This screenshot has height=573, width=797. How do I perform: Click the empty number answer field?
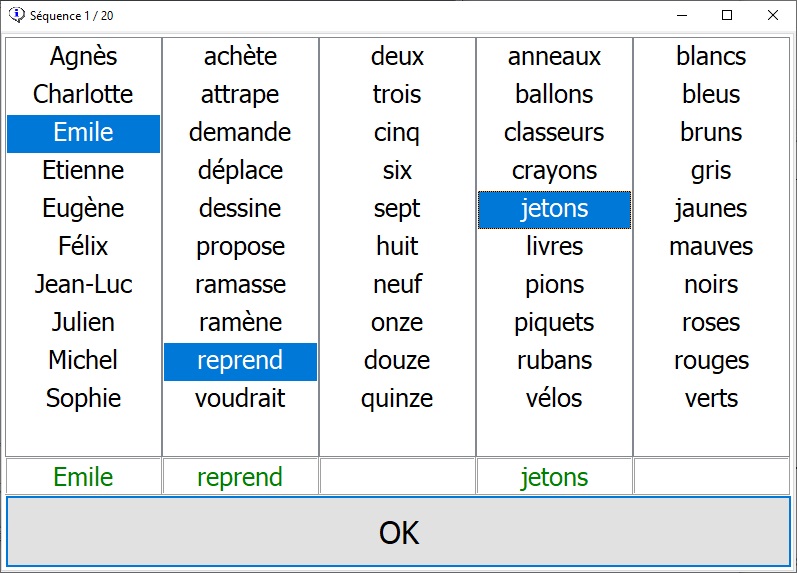pyautogui.click(x=397, y=477)
